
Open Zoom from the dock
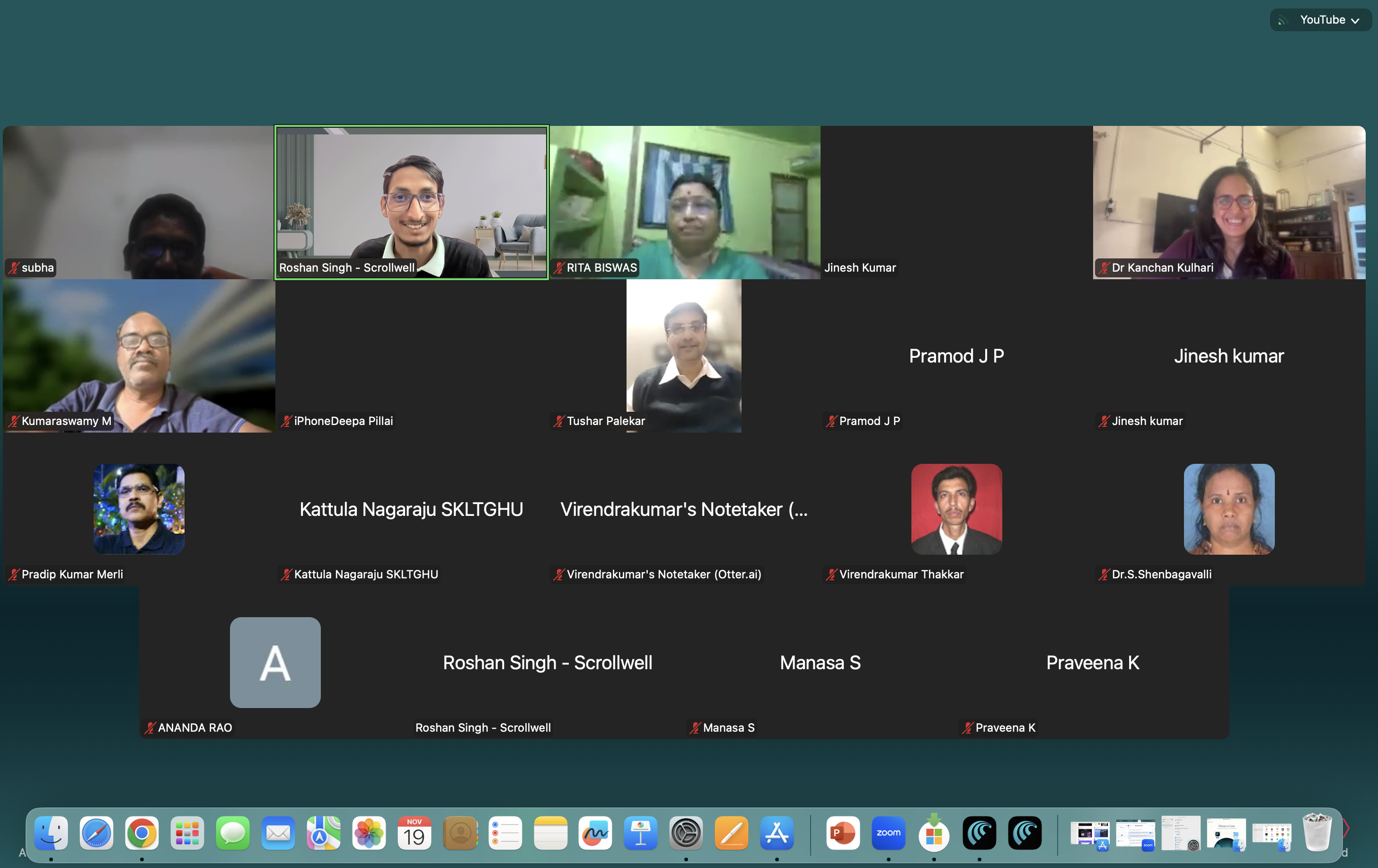pos(888,833)
